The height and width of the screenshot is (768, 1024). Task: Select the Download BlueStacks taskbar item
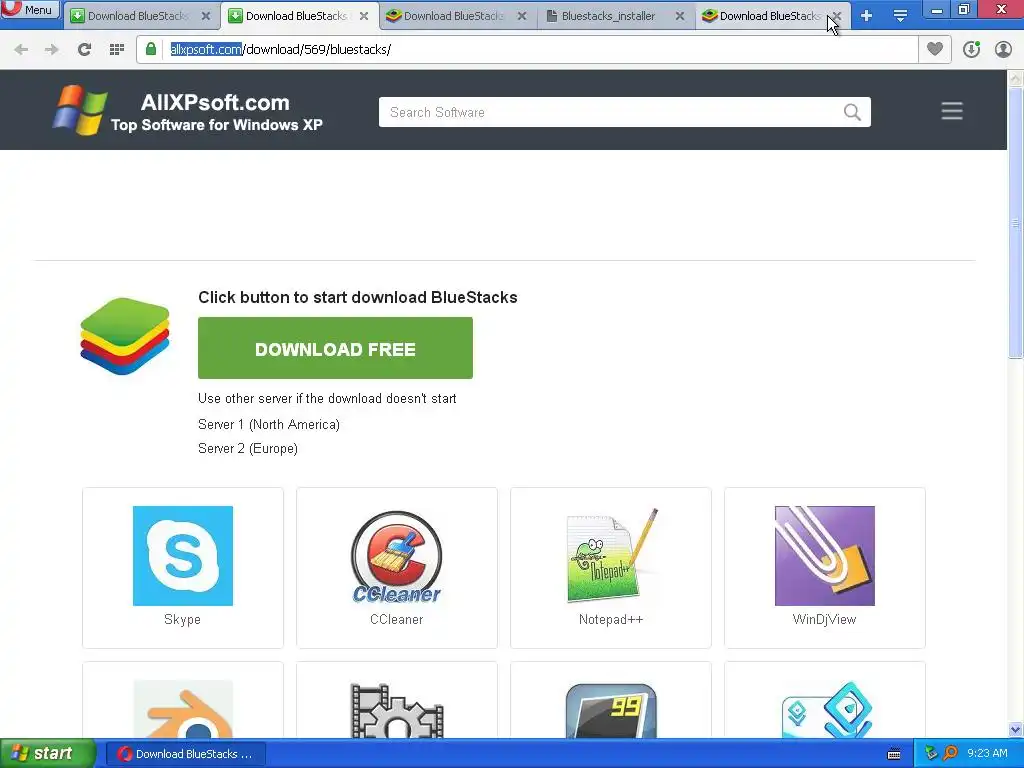click(185, 754)
